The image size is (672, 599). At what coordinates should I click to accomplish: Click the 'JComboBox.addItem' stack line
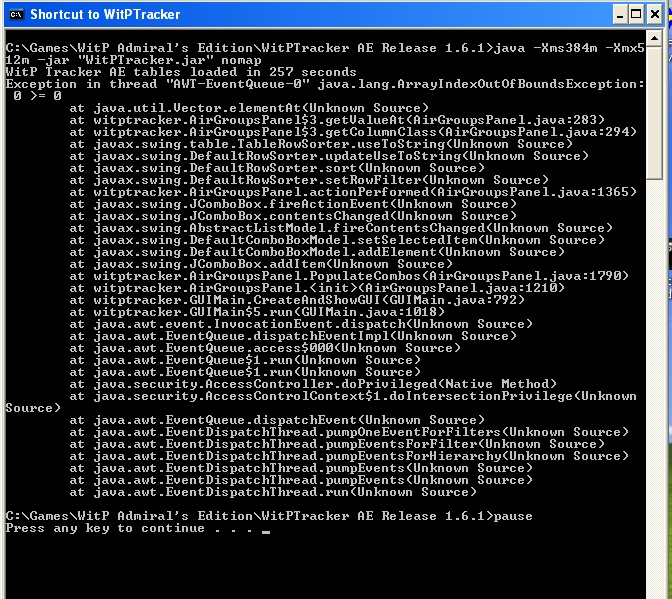[261, 264]
